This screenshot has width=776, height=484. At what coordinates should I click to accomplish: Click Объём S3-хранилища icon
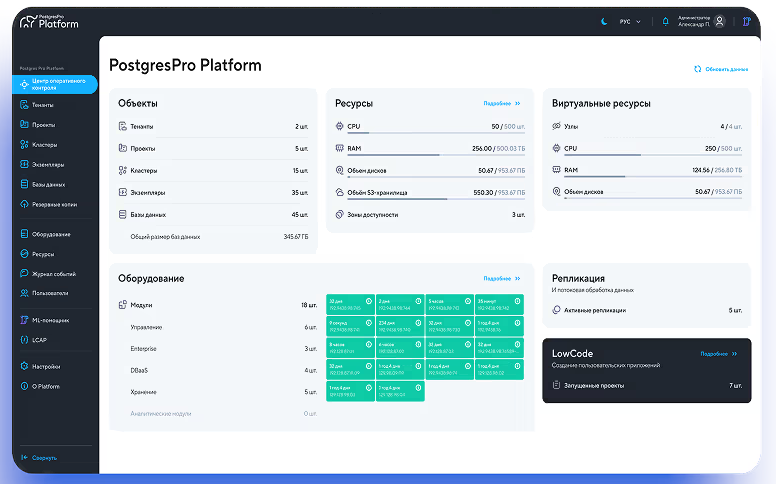(340, 192)
